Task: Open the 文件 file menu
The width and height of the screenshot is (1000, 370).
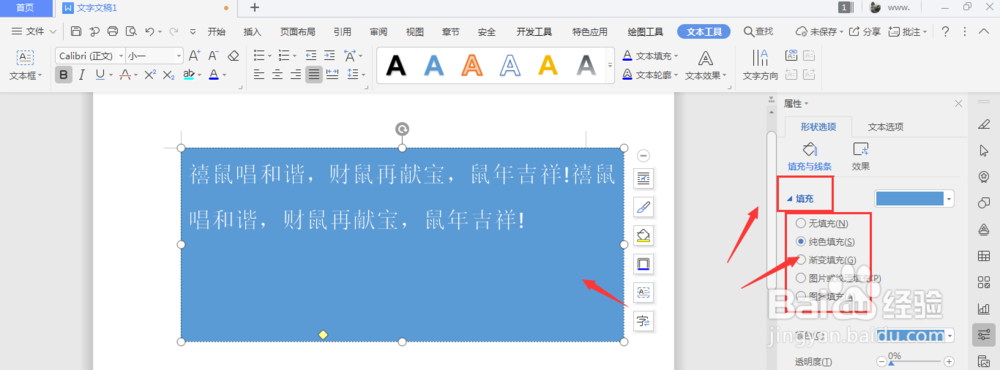Action: (x=34, y=31)
